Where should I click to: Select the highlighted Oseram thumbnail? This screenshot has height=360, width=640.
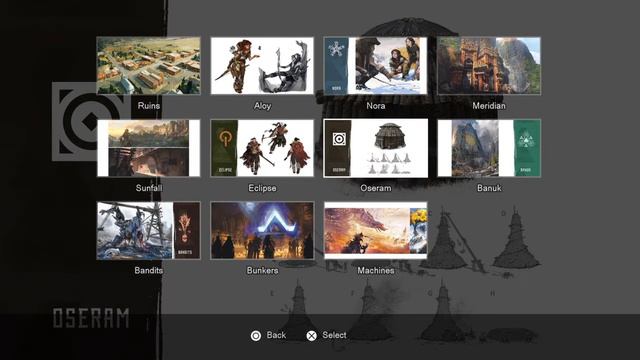click(x=376, y=148)
